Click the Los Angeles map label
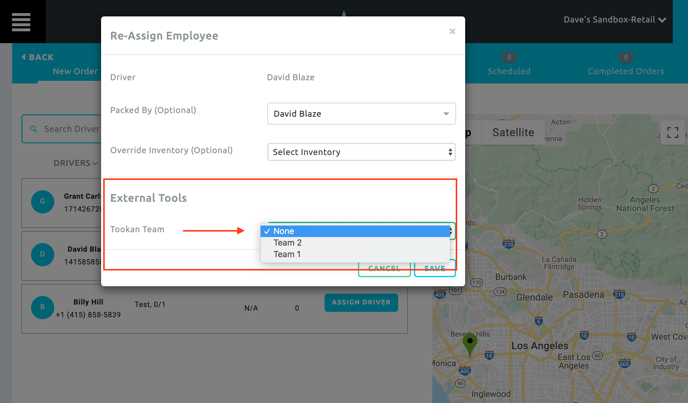This screenshot has height=403, width=688. (540, 345)
